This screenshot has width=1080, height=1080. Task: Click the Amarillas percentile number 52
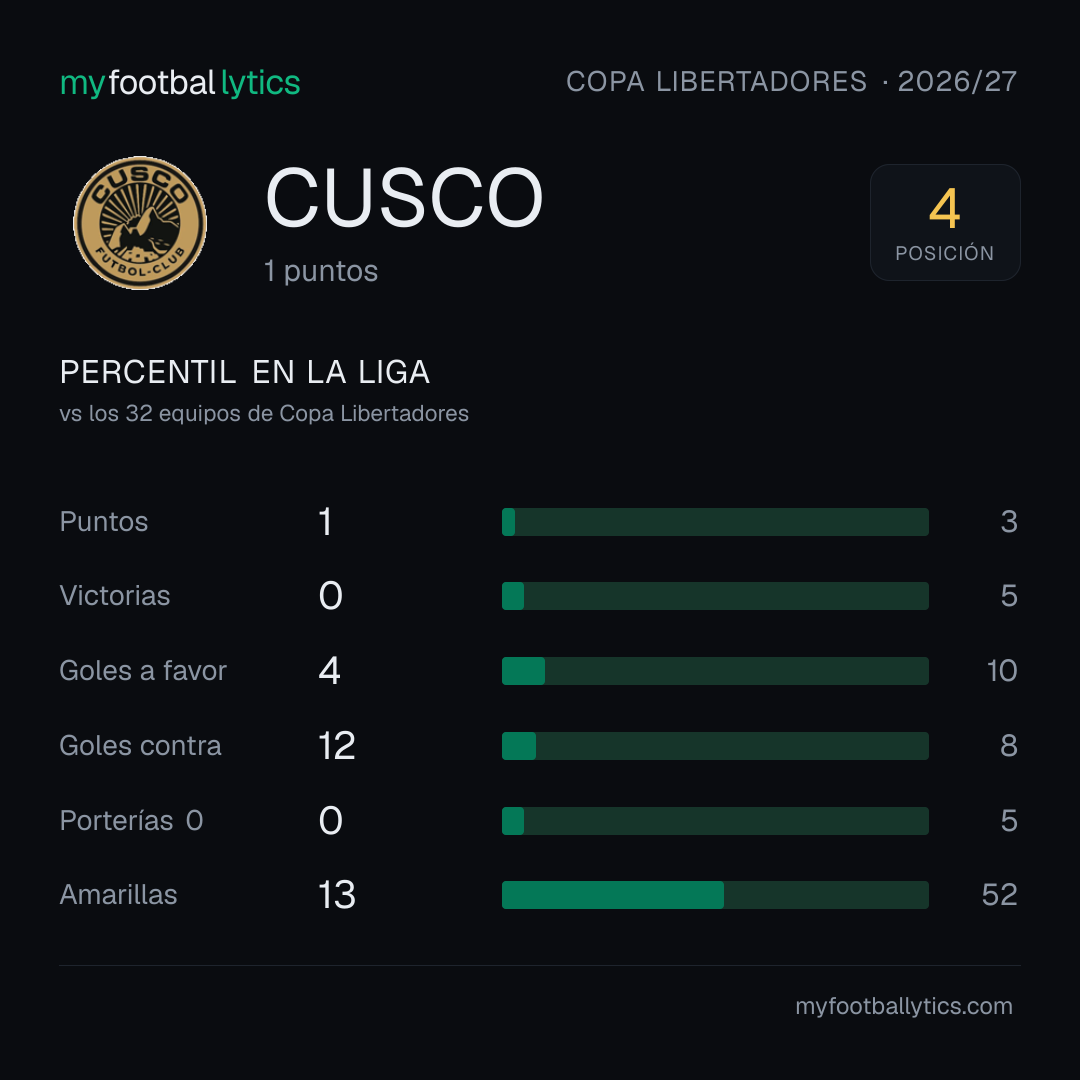[x=999, y=895]
